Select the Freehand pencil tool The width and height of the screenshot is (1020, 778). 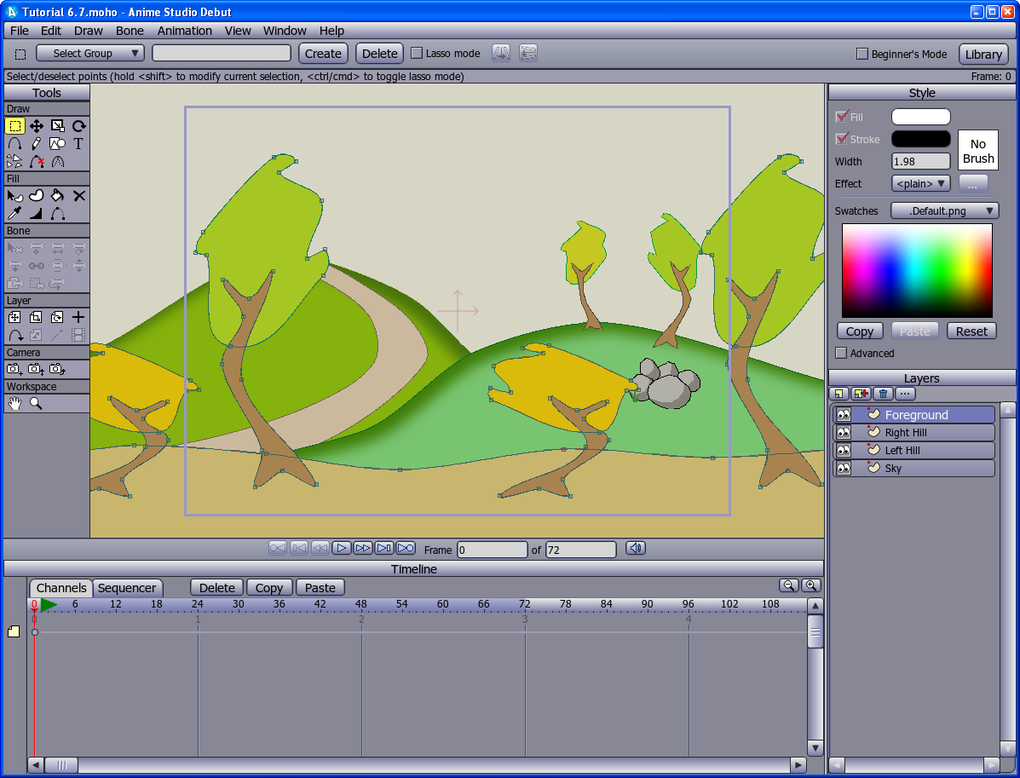click(36, 144)
